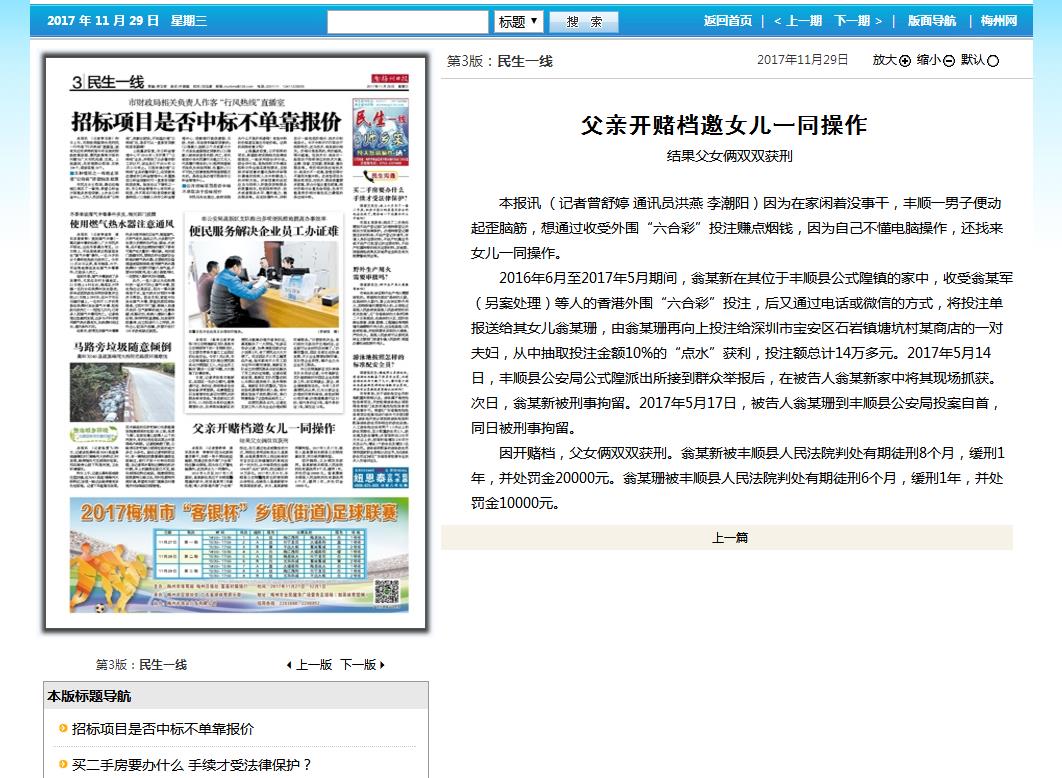The height and width of the screenshot is (778, 1062).
Task: Open article 买二手房要办什么 手续才受法律保护
Action: click(x=192, y=765)
